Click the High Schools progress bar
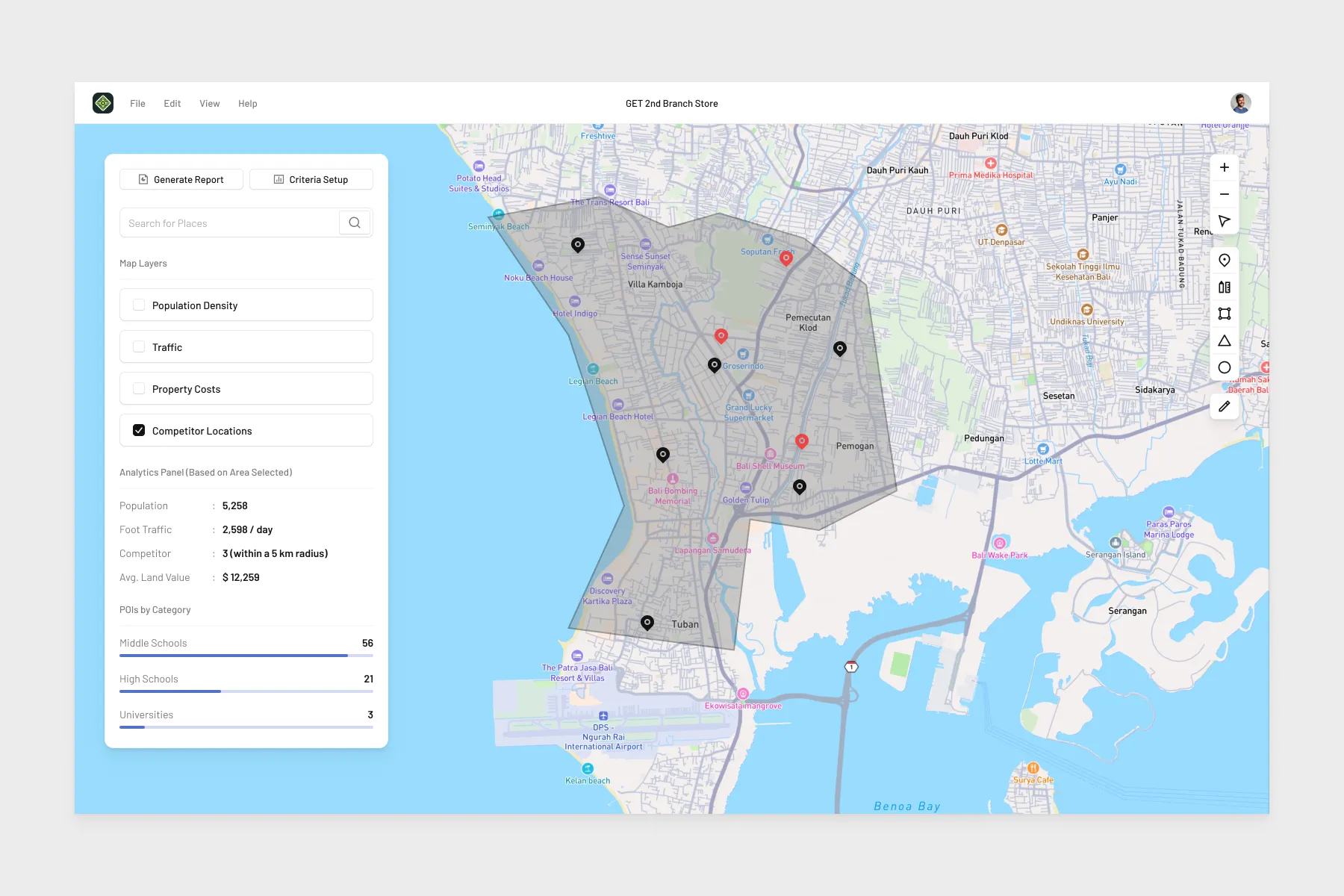Screen dimensions: 1344x896 [246, 691]
